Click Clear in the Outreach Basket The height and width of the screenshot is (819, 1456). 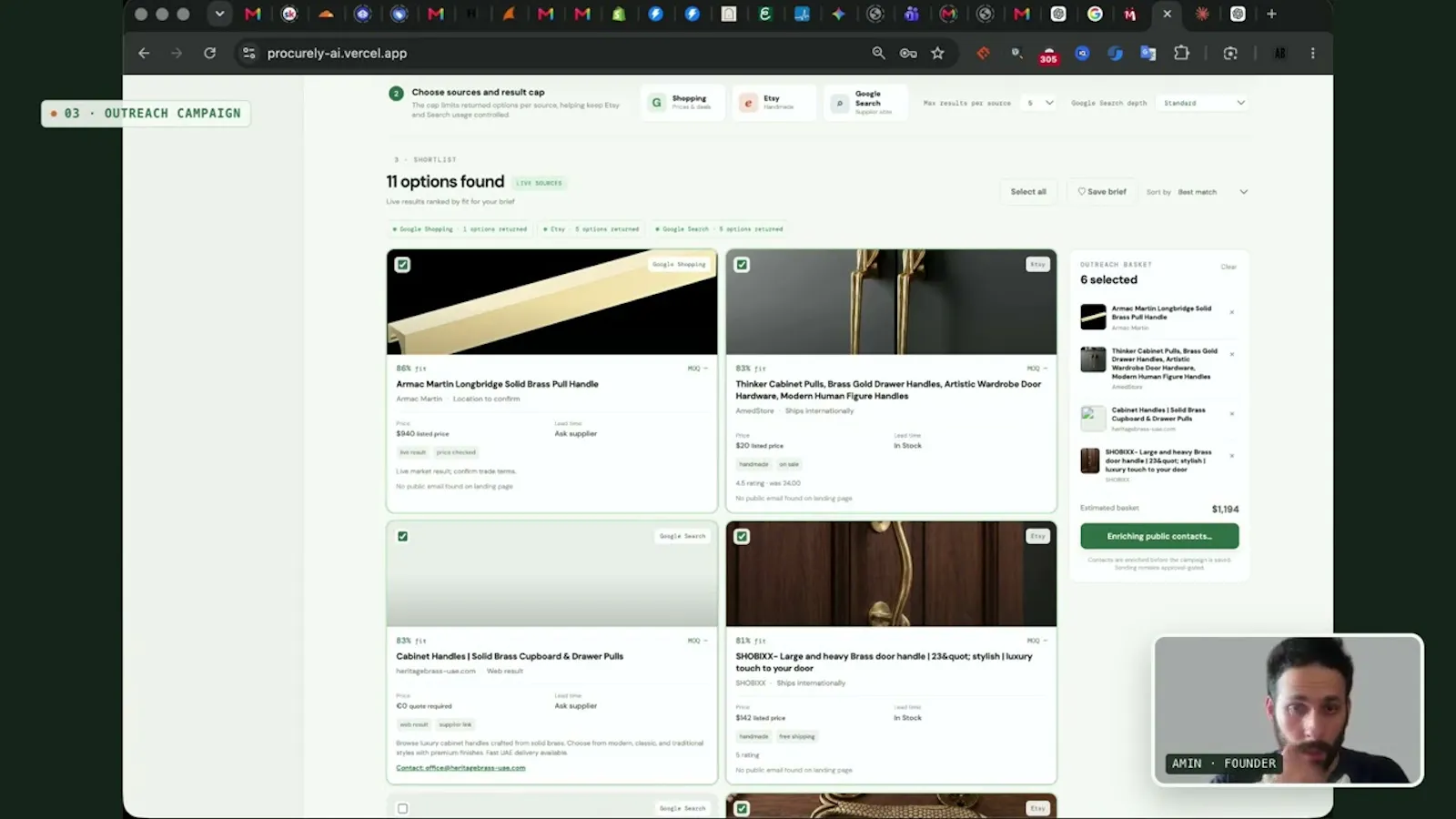(x=1228, y=267)
